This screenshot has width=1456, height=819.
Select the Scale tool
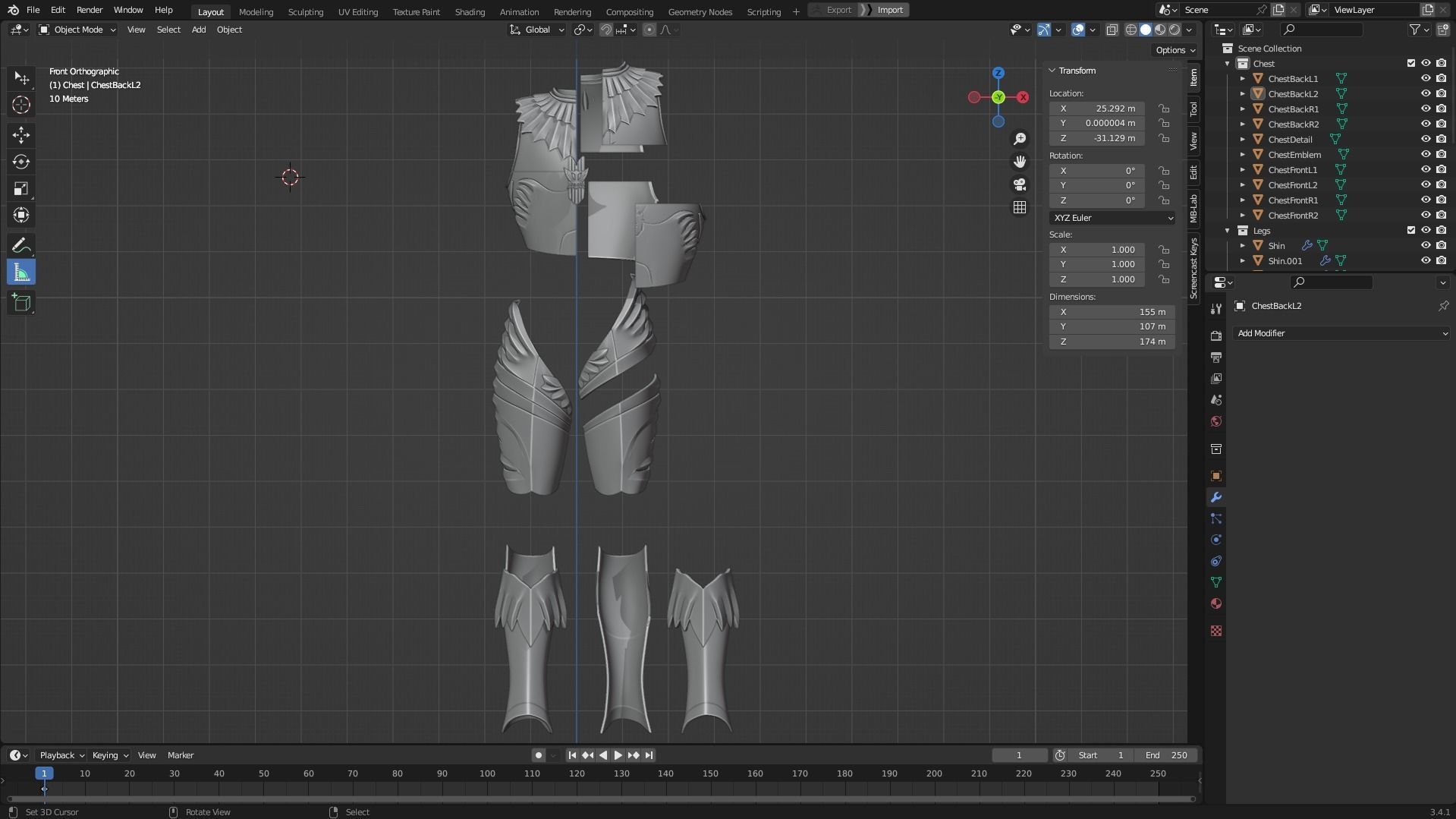click(21, 188)
